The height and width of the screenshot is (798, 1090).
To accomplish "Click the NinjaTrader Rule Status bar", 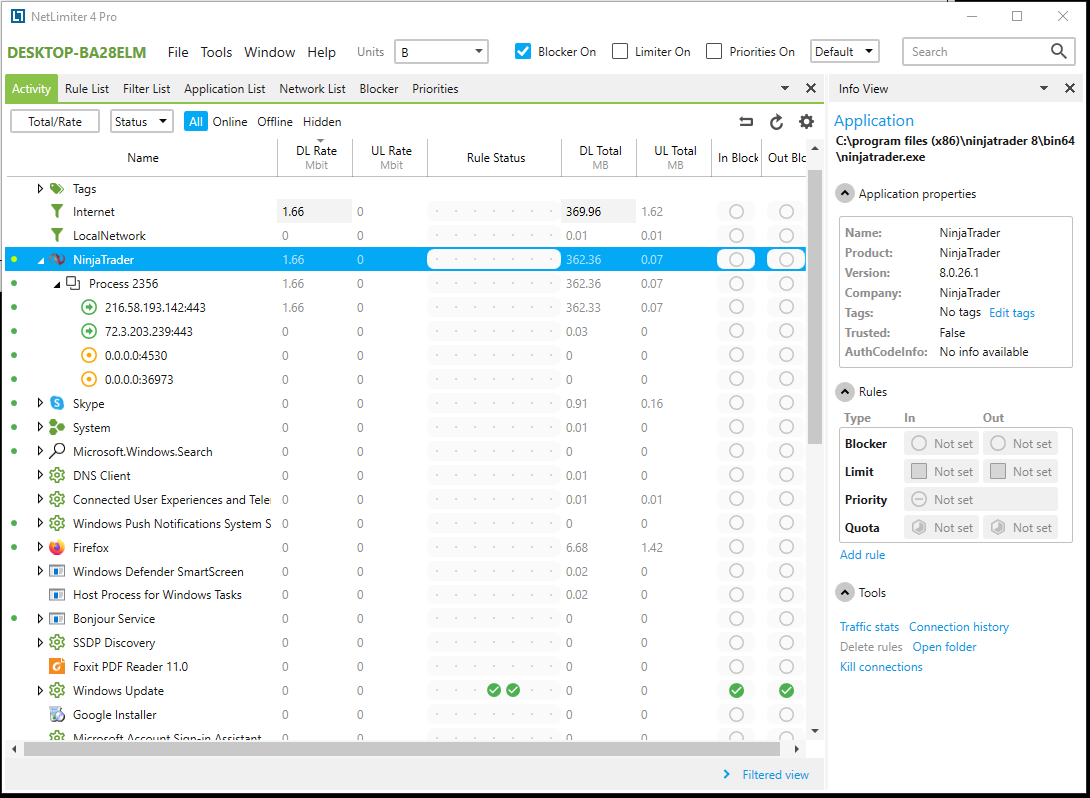I will [494, 259].
